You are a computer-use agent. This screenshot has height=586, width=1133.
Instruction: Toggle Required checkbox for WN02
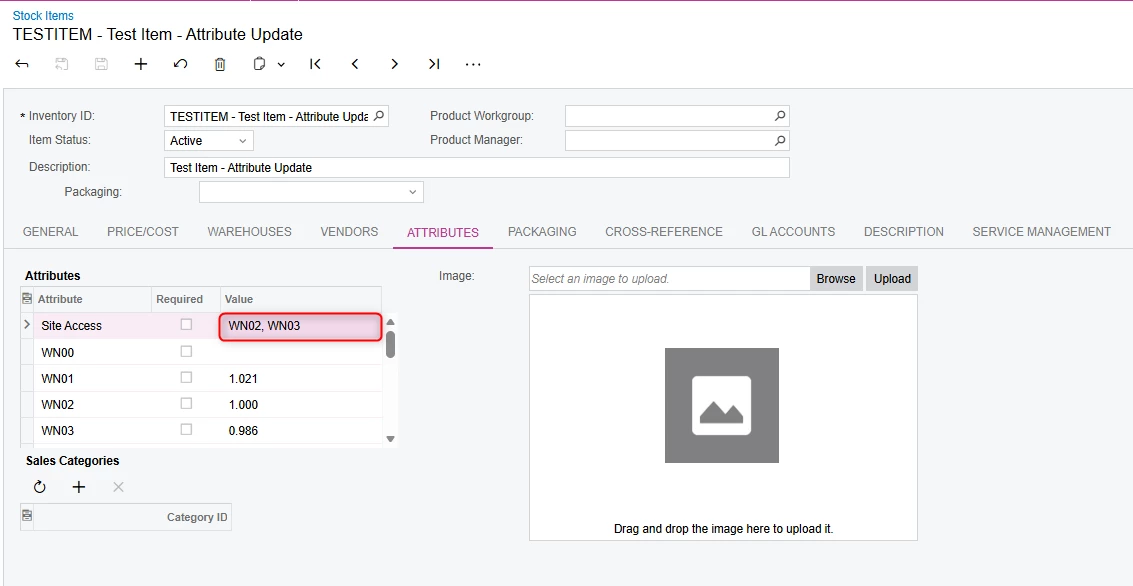pos(186,403)
